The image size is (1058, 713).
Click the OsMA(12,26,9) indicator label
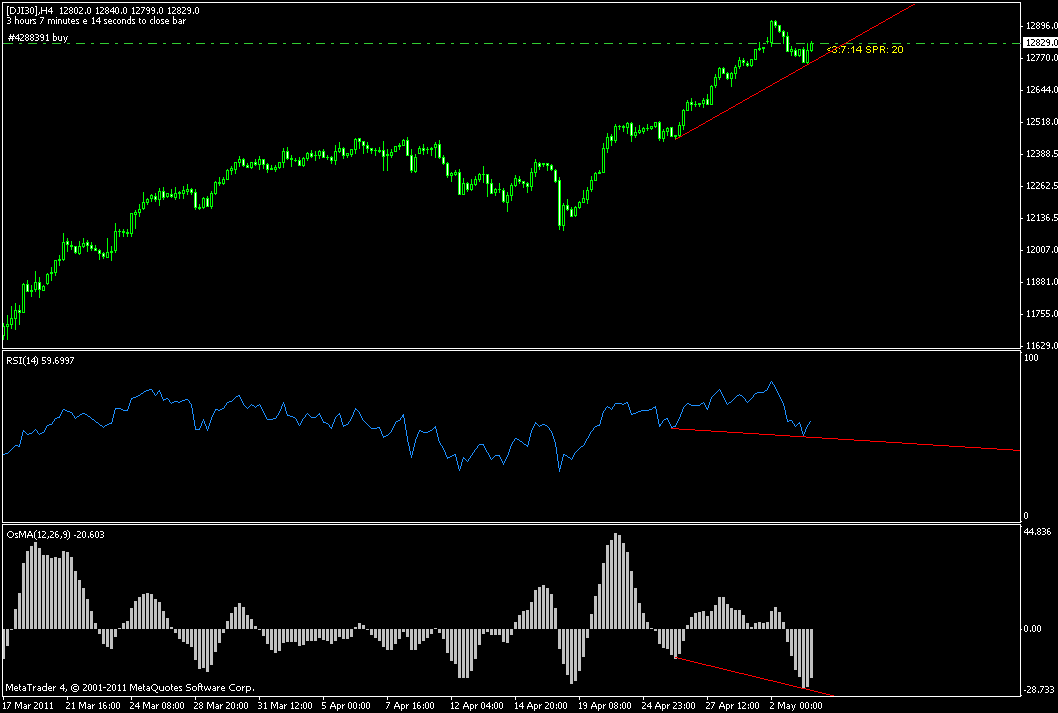tap(55, 534)
